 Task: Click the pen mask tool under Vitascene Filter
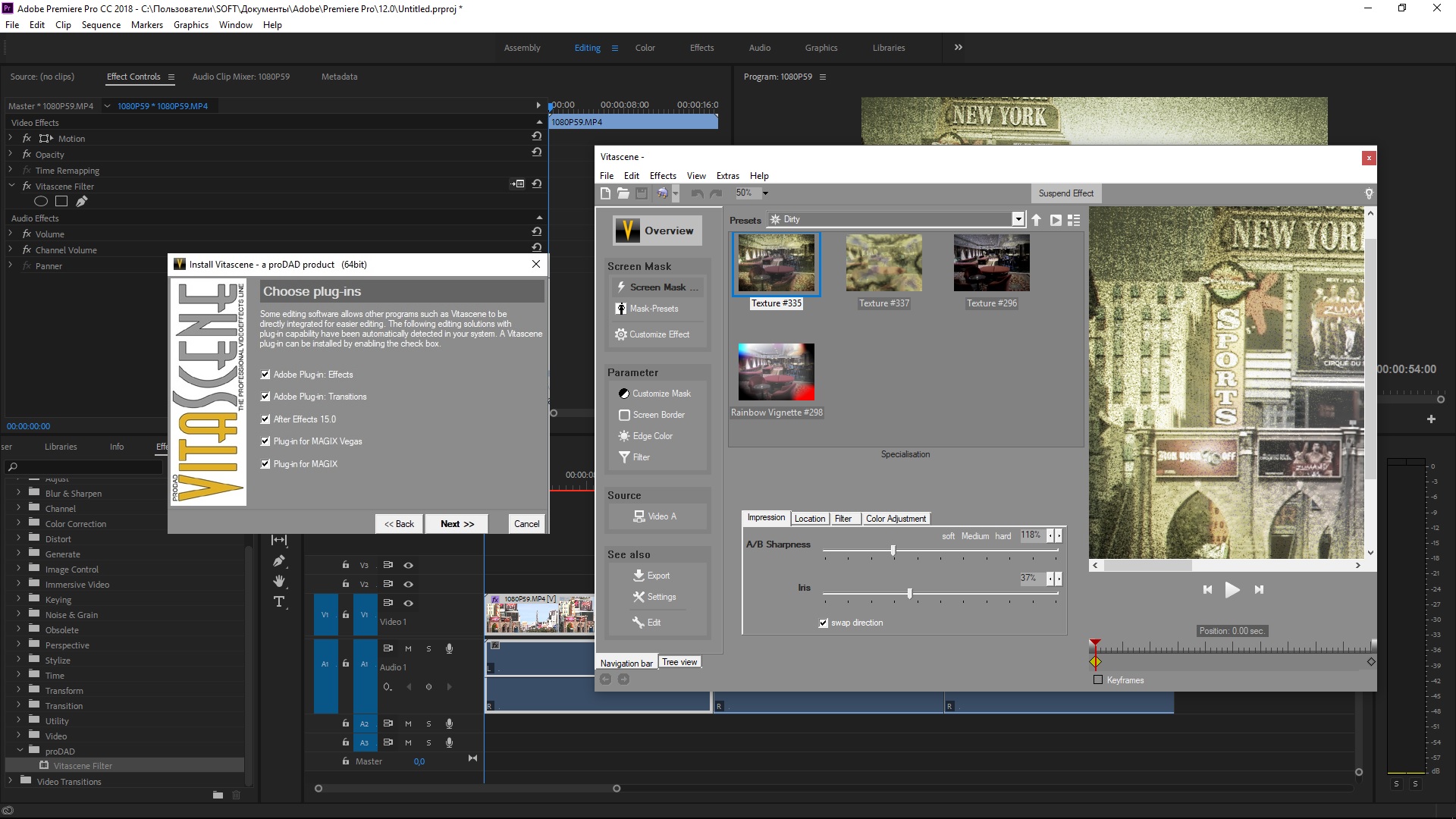pos(82,202)
